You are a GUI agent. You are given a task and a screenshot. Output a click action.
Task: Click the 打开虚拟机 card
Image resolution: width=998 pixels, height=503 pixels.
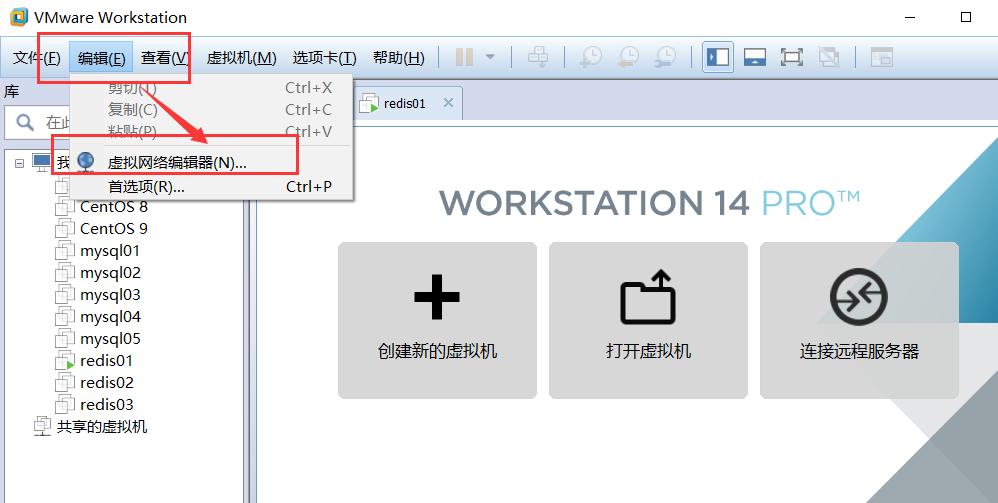648,320
